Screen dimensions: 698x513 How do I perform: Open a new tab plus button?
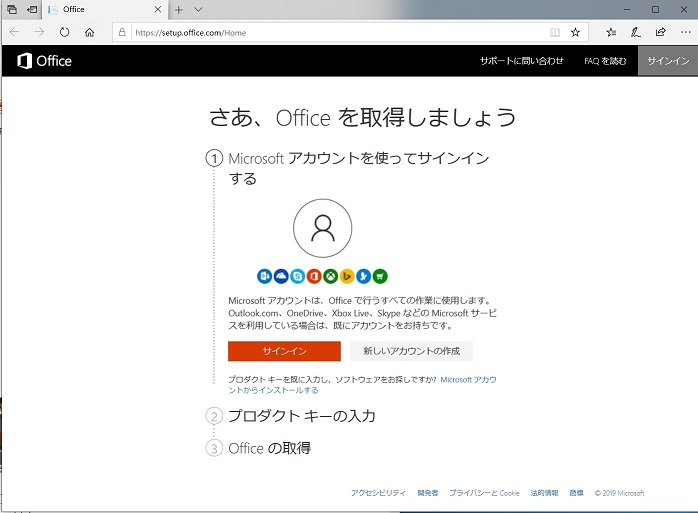click(x=179, y=10)
